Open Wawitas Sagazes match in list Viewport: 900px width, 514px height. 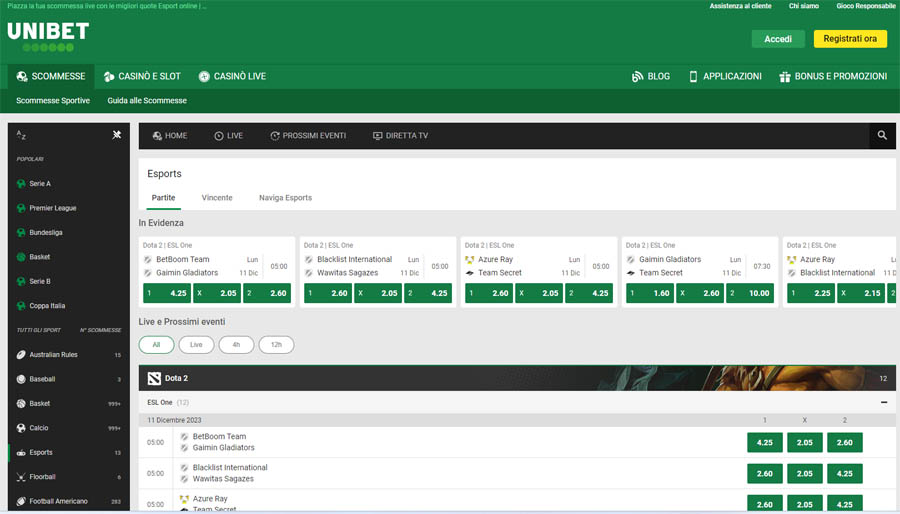coord(223,478)
